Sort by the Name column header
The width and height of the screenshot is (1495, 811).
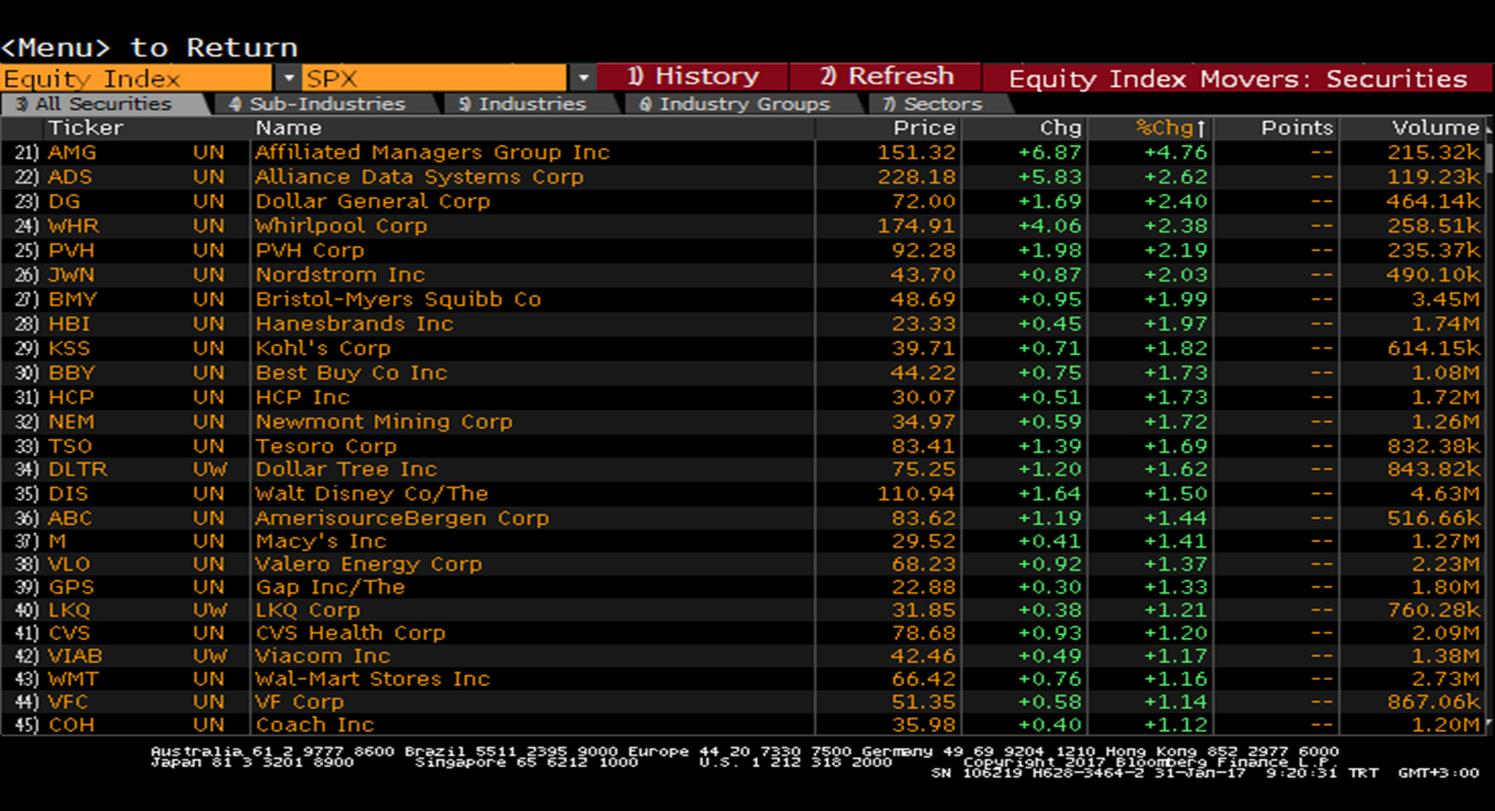pyautogui.click(x=288, y=128)
